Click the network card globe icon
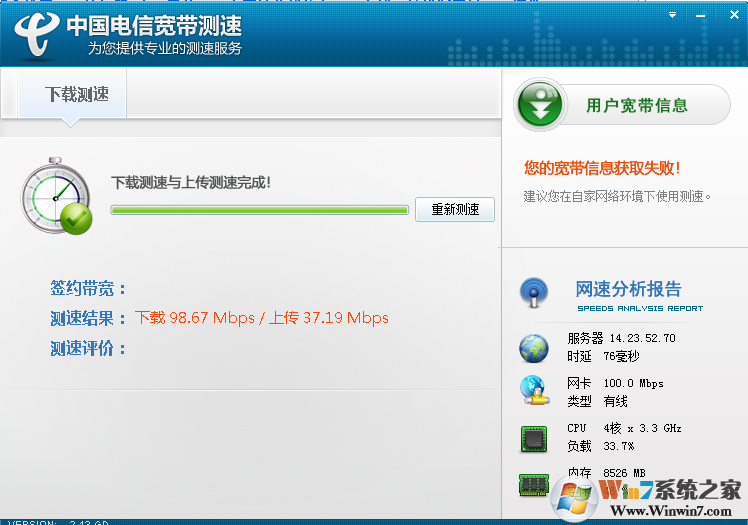The image size is (748, 525). (x=534, y=391)
